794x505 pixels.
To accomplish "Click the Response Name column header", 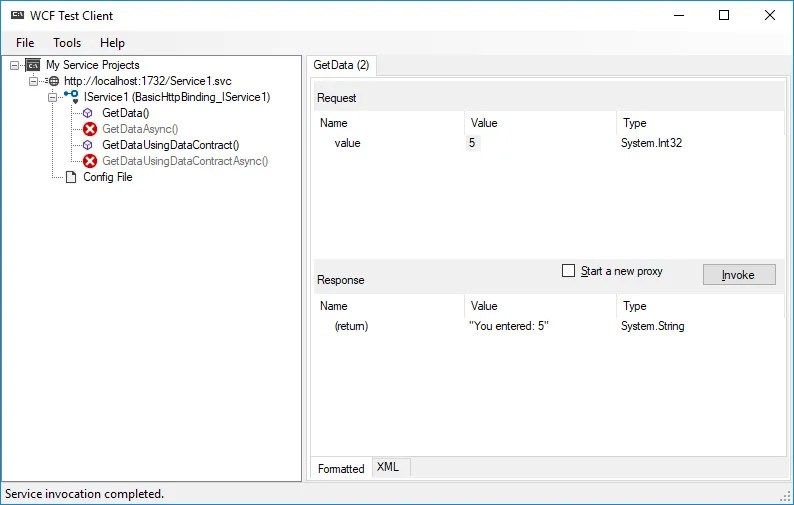I will 388,306.
